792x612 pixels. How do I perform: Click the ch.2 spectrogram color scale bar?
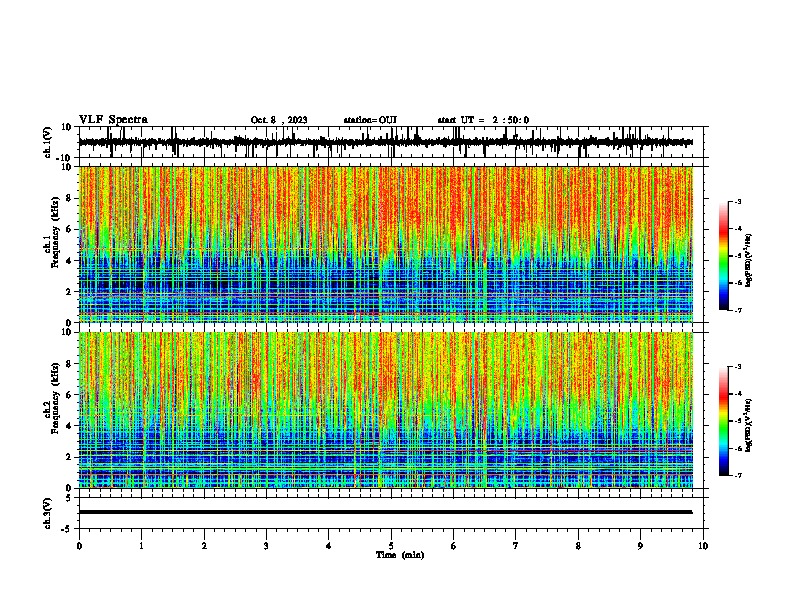[724, 421]
